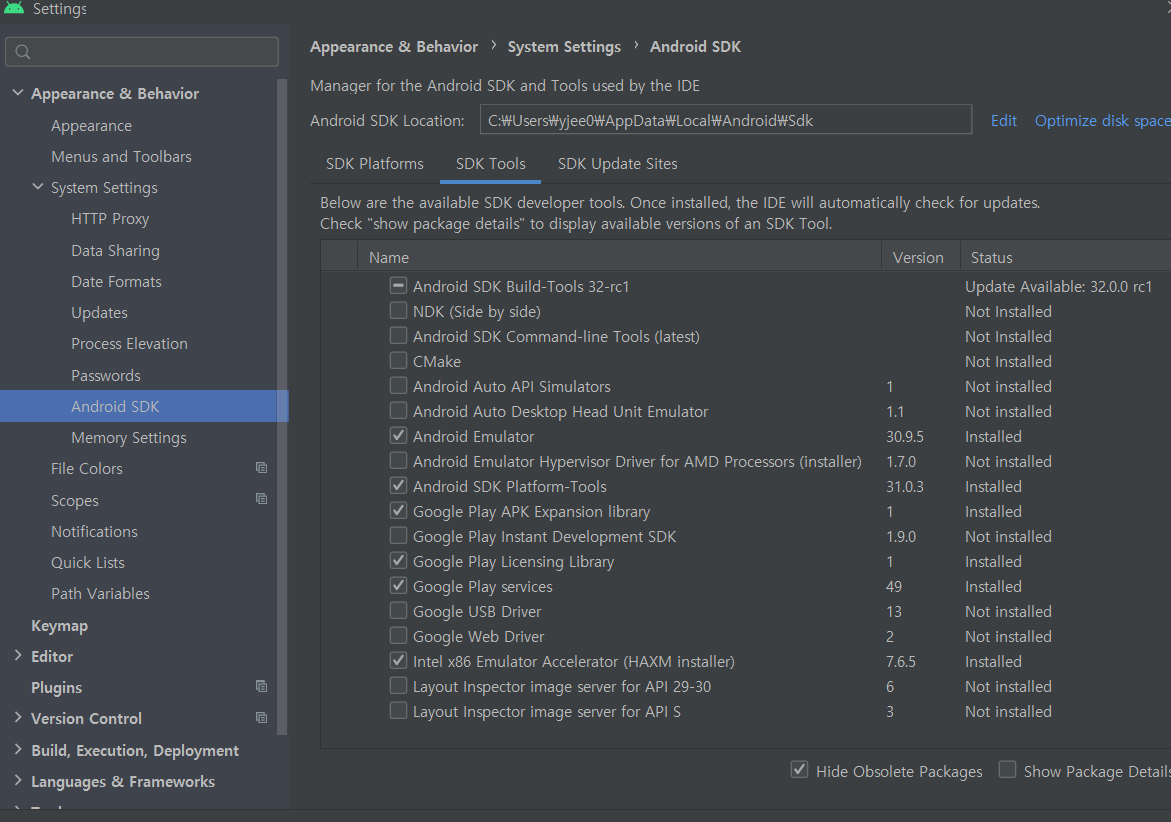
Task: Click the search magnifier icon
Action: [22, 52]
